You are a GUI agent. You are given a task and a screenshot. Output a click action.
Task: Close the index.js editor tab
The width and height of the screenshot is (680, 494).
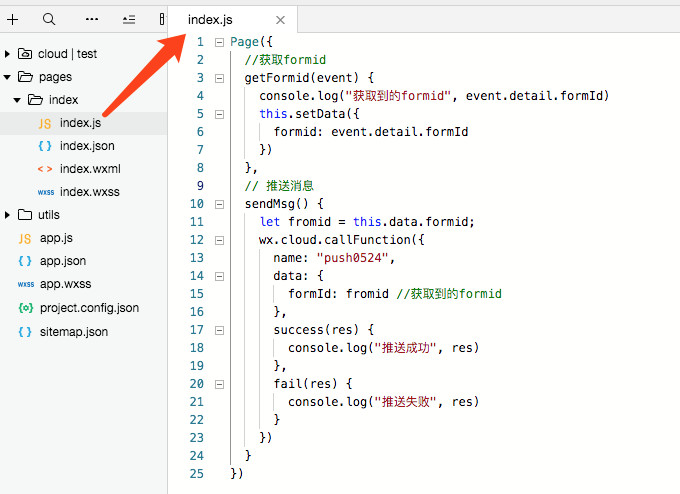coord(281,20)
